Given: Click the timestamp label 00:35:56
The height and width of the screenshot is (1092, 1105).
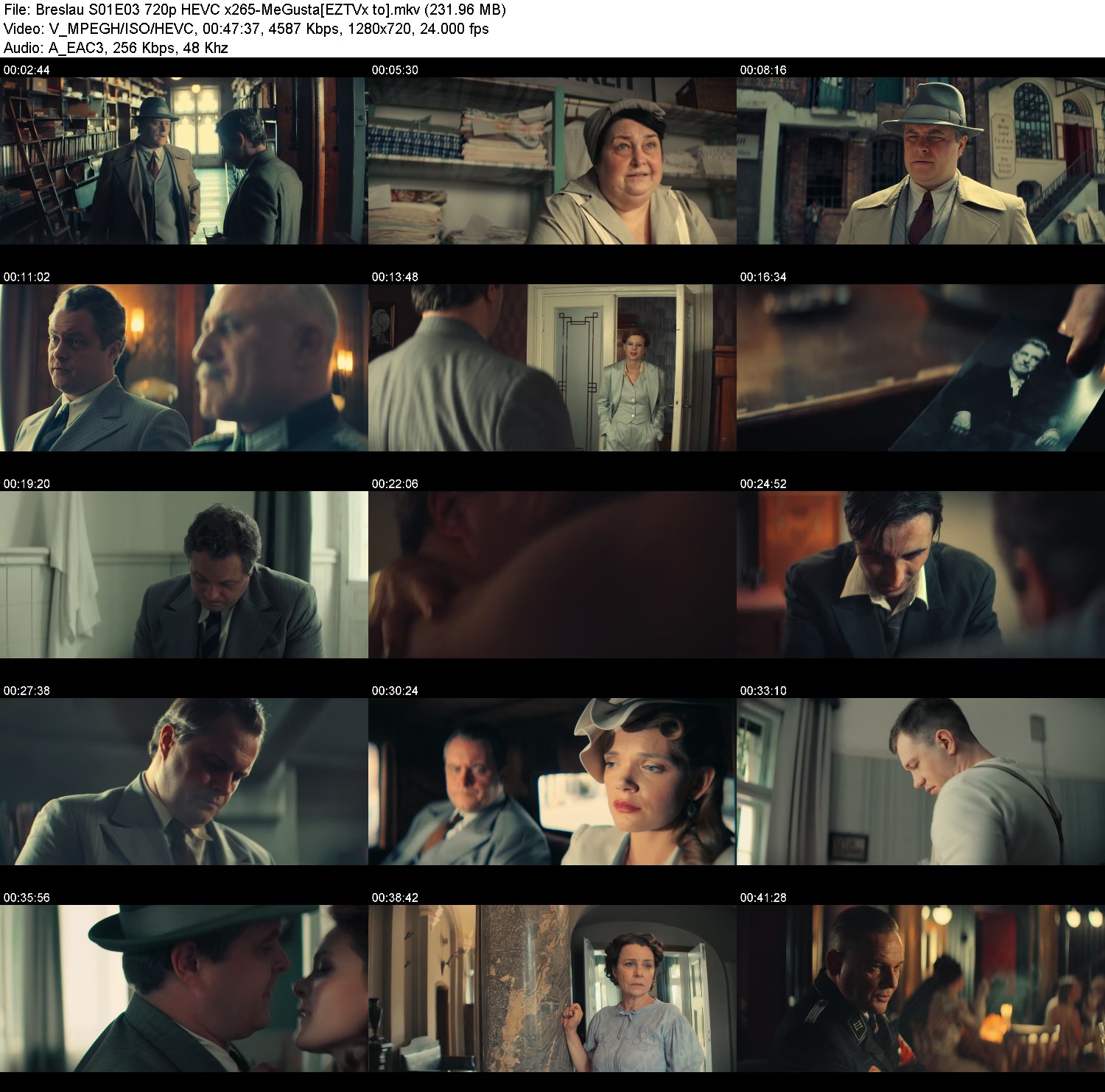Looking at the screenshot, I should [x=27, y=898].
